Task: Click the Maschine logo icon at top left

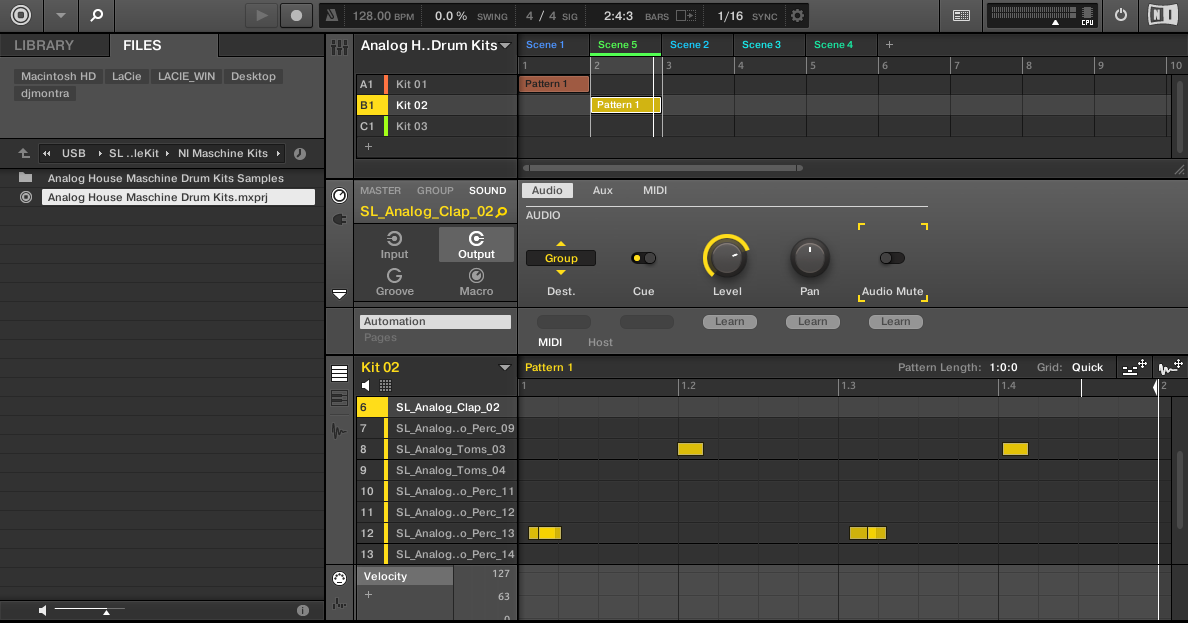Action: point(20,15)
